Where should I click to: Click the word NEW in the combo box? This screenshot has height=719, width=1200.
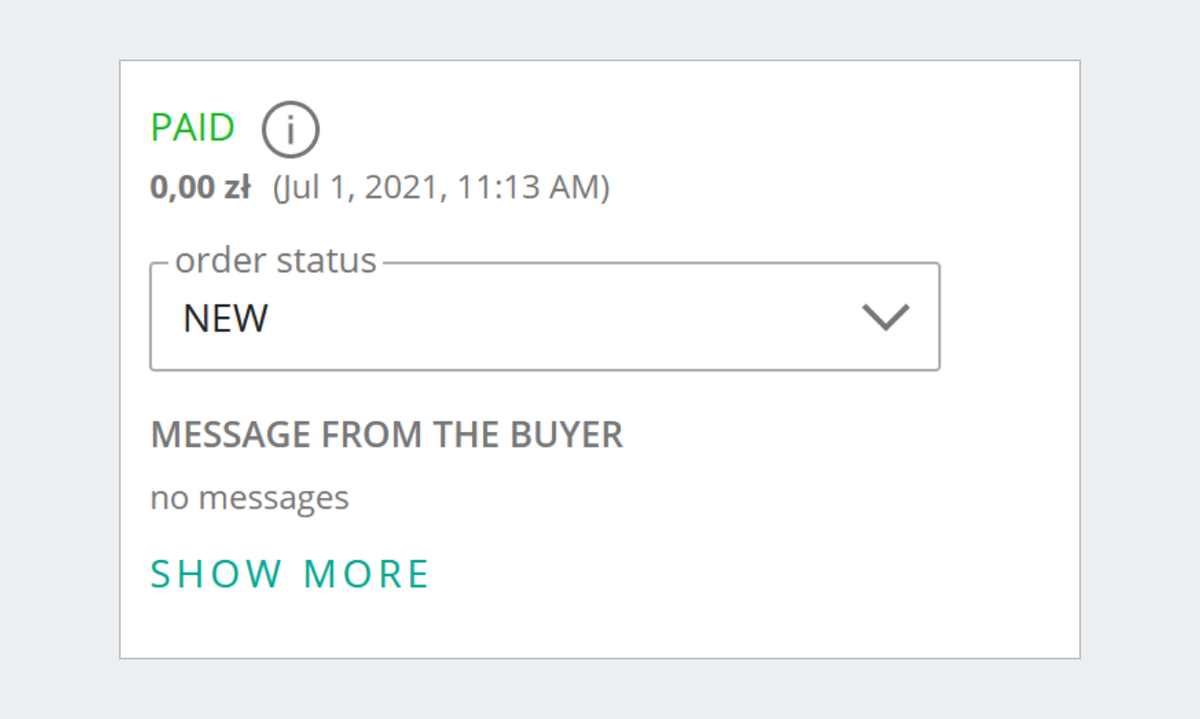pos(226,319)
